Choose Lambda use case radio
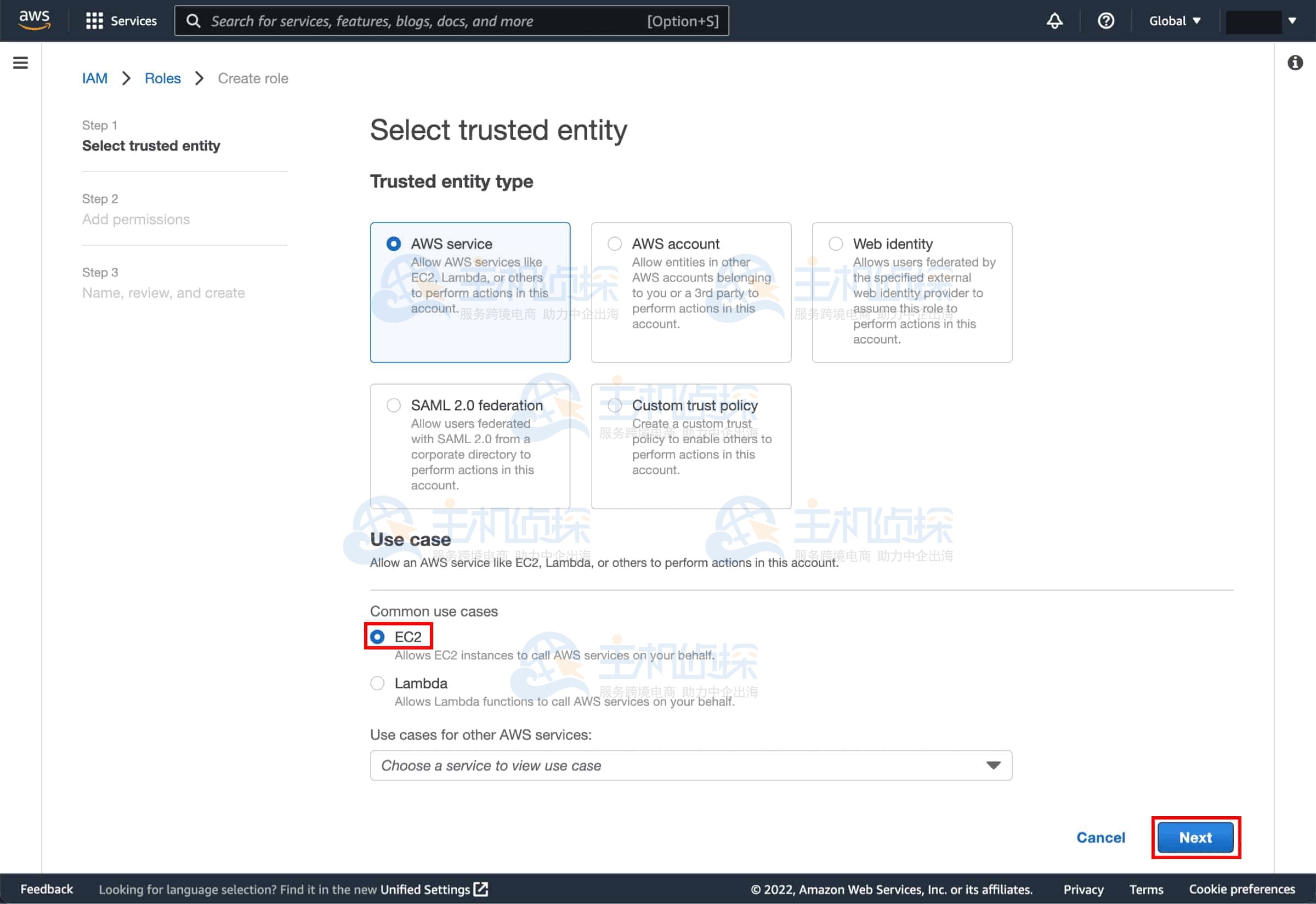This screenshot has width=1316, height=904. tap(377, 683)
